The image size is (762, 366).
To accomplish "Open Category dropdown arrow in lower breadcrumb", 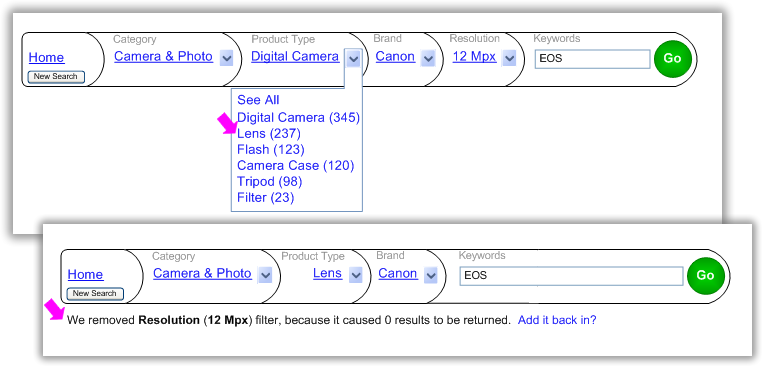I will tap(265, 275).
